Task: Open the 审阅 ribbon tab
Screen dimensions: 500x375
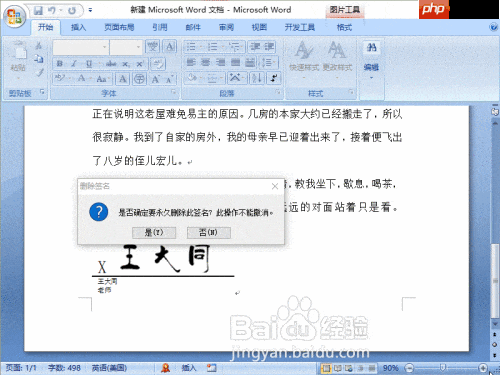Action: pyautogui.click(x=226, y=27)
